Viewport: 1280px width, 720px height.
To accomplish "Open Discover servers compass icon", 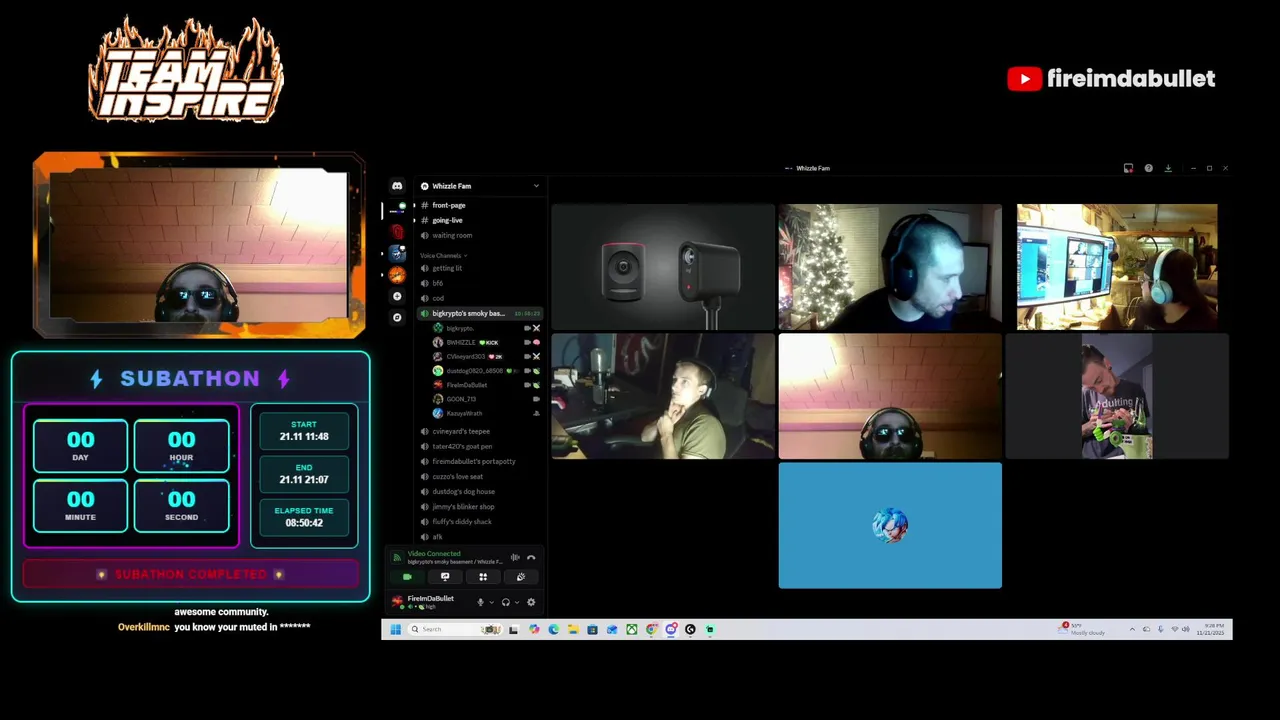I will (x=397, y=317).
